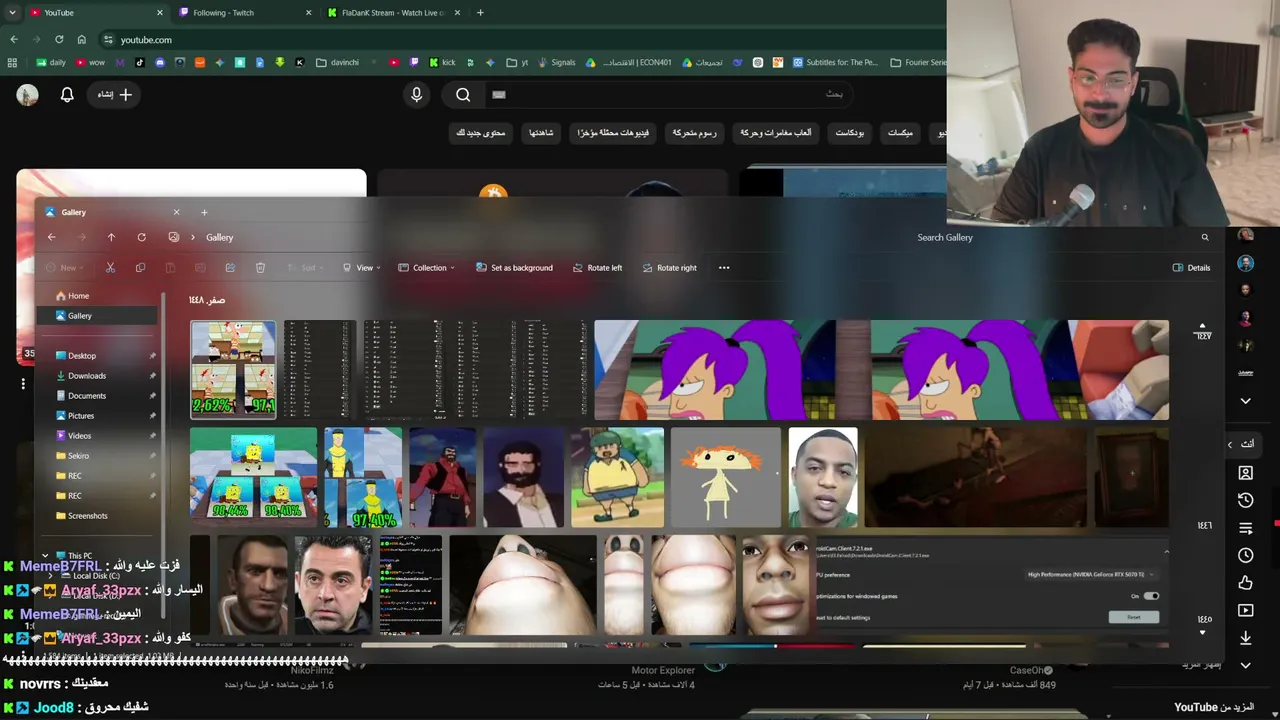Select the YouTube browser tab

(96, 13)
